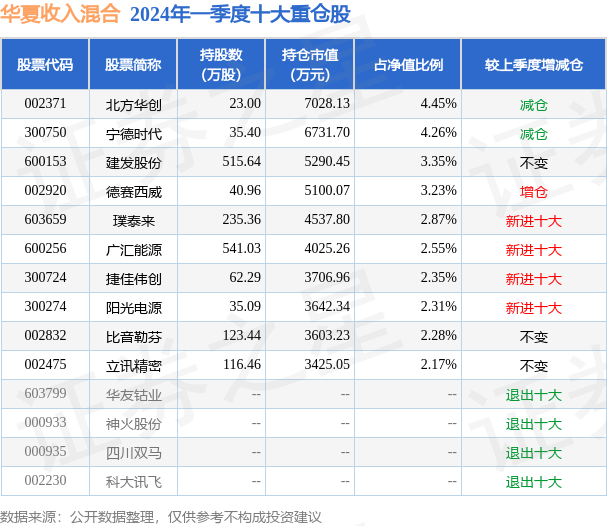Click the 2.31% net value ratio
Viewport: 607px width, 526px height.
tap(439, 307)
